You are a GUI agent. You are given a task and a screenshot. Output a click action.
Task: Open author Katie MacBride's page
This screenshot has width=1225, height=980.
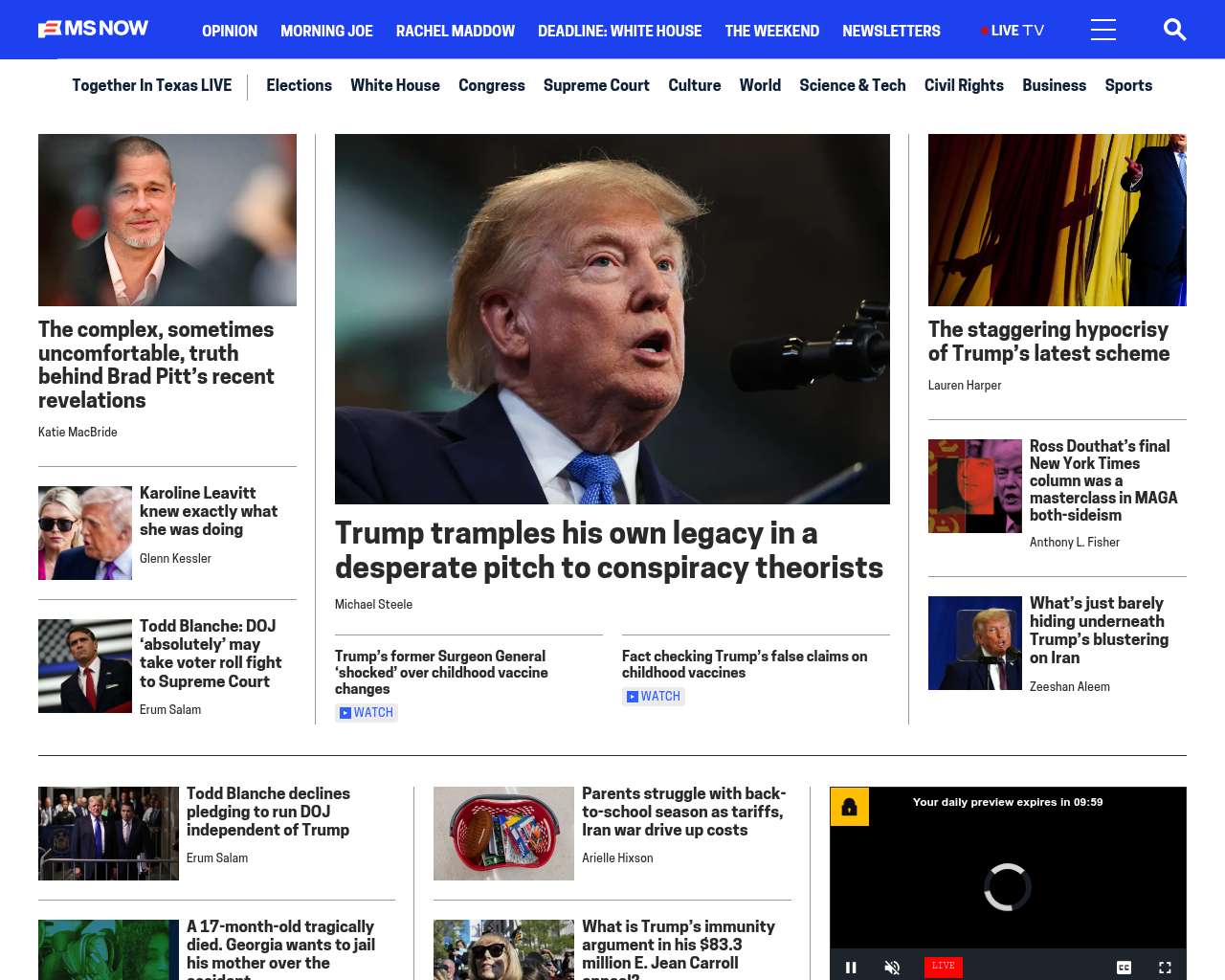[x=78, y=433]
